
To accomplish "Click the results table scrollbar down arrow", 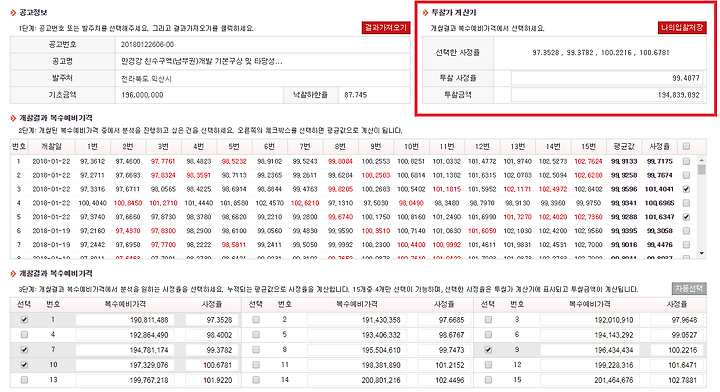I will (701, 253).
